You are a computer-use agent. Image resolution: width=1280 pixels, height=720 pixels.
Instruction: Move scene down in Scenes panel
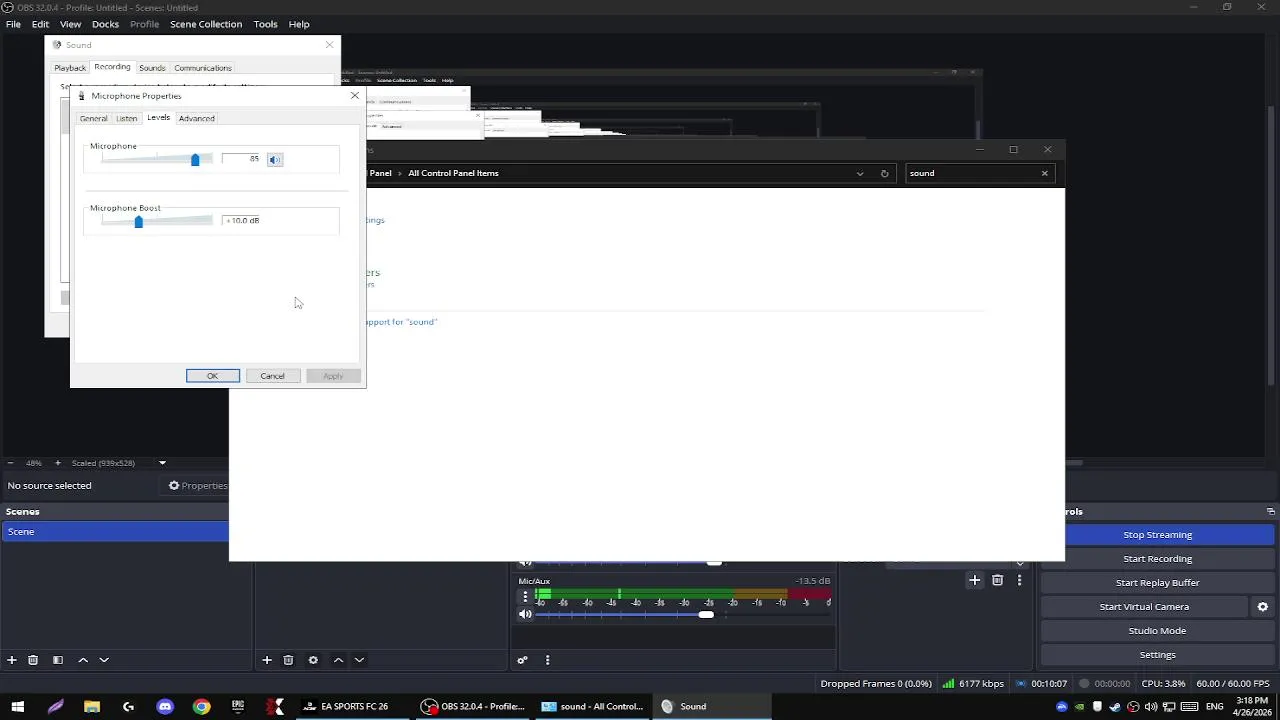click(x=104, y=660)
